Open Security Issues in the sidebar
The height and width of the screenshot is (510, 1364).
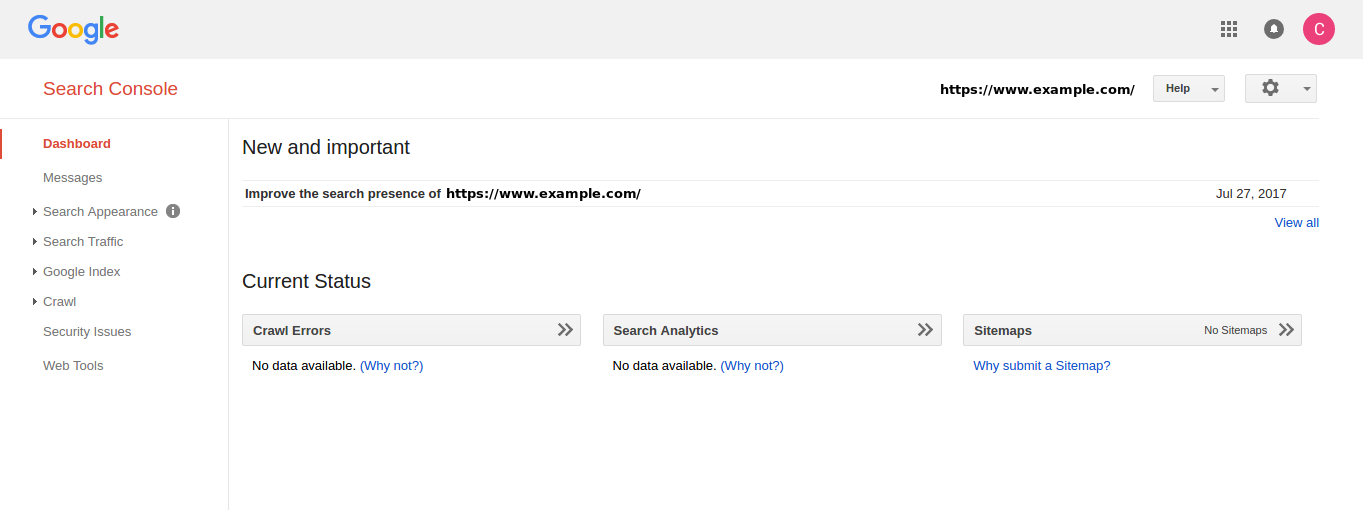(x=87, y=332)
